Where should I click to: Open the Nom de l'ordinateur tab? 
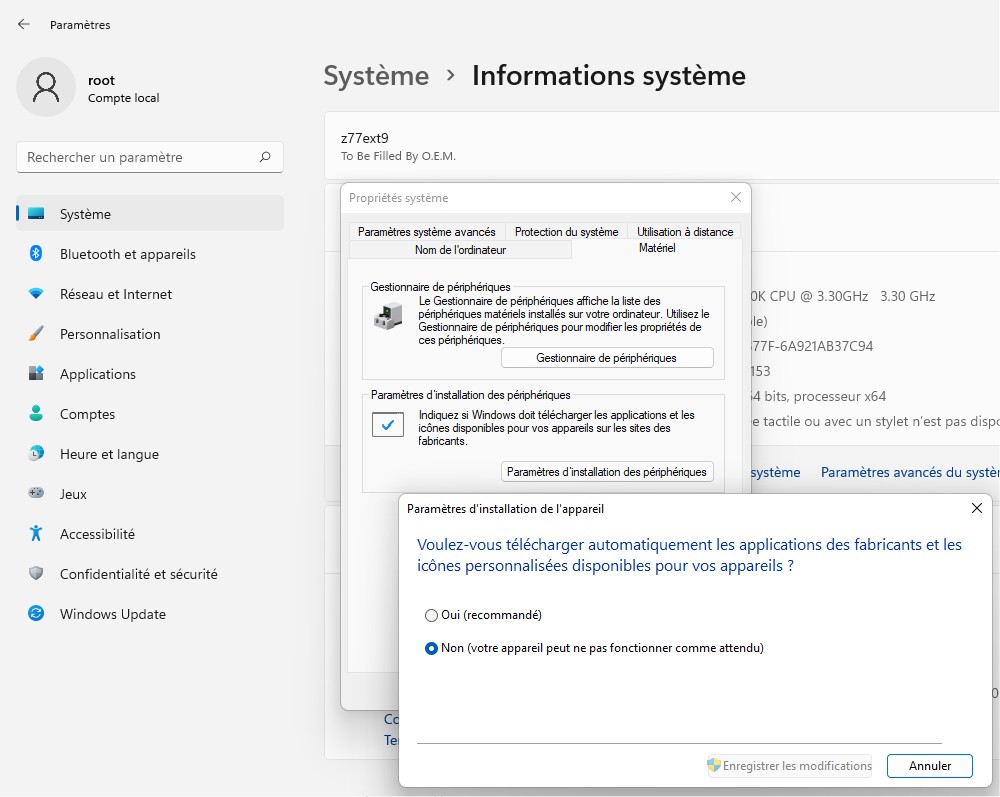tap(460, 249)
